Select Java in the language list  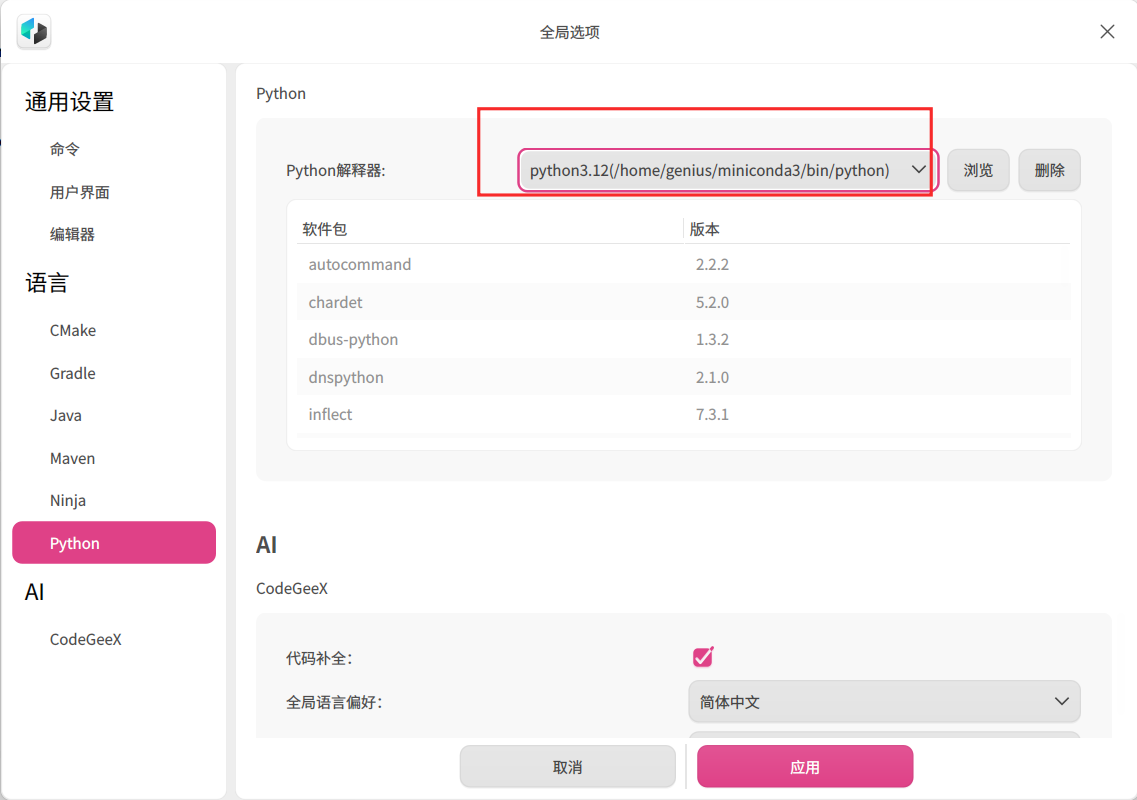coord(65,415)
